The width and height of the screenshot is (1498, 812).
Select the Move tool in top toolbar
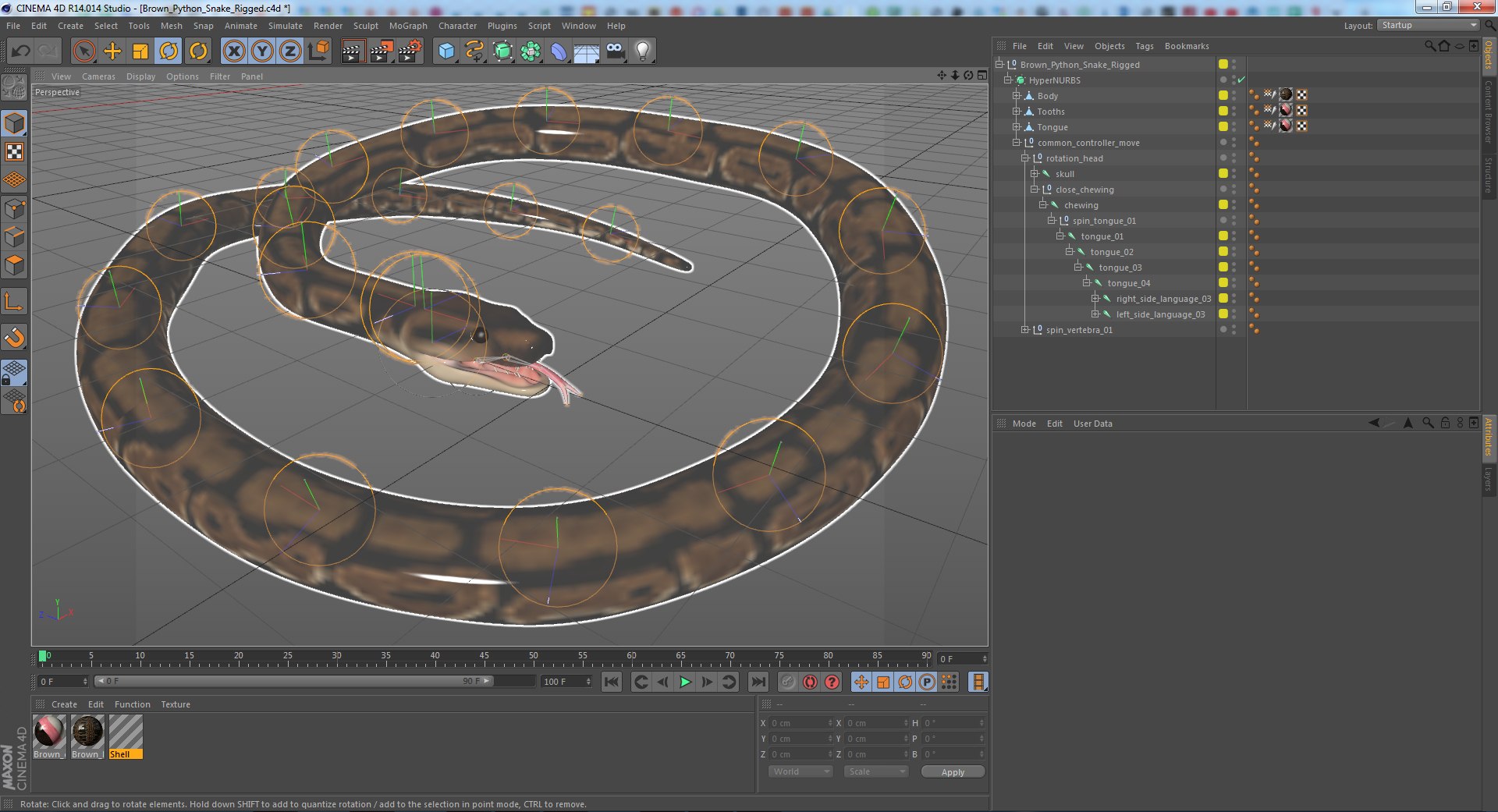point(112,51)
